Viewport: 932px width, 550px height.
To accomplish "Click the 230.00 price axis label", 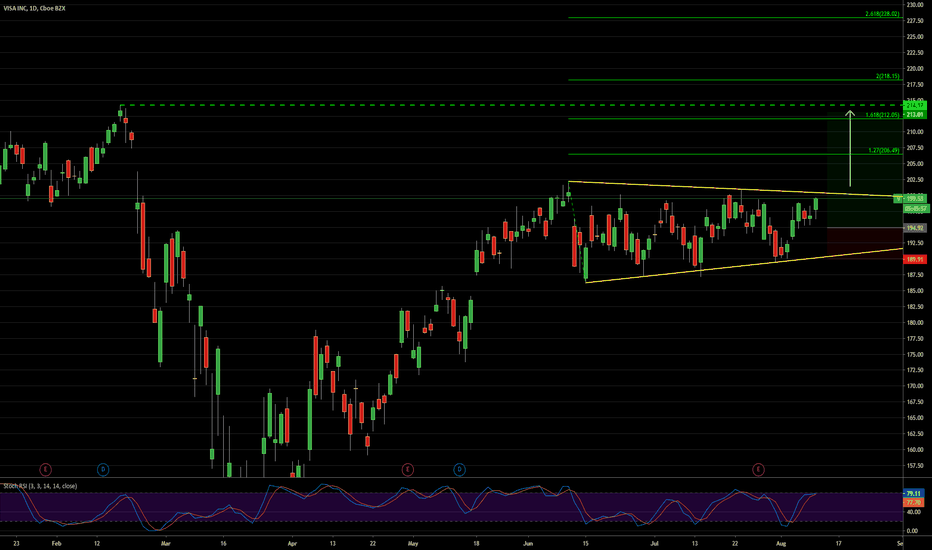I will click(x=914, y=5).
